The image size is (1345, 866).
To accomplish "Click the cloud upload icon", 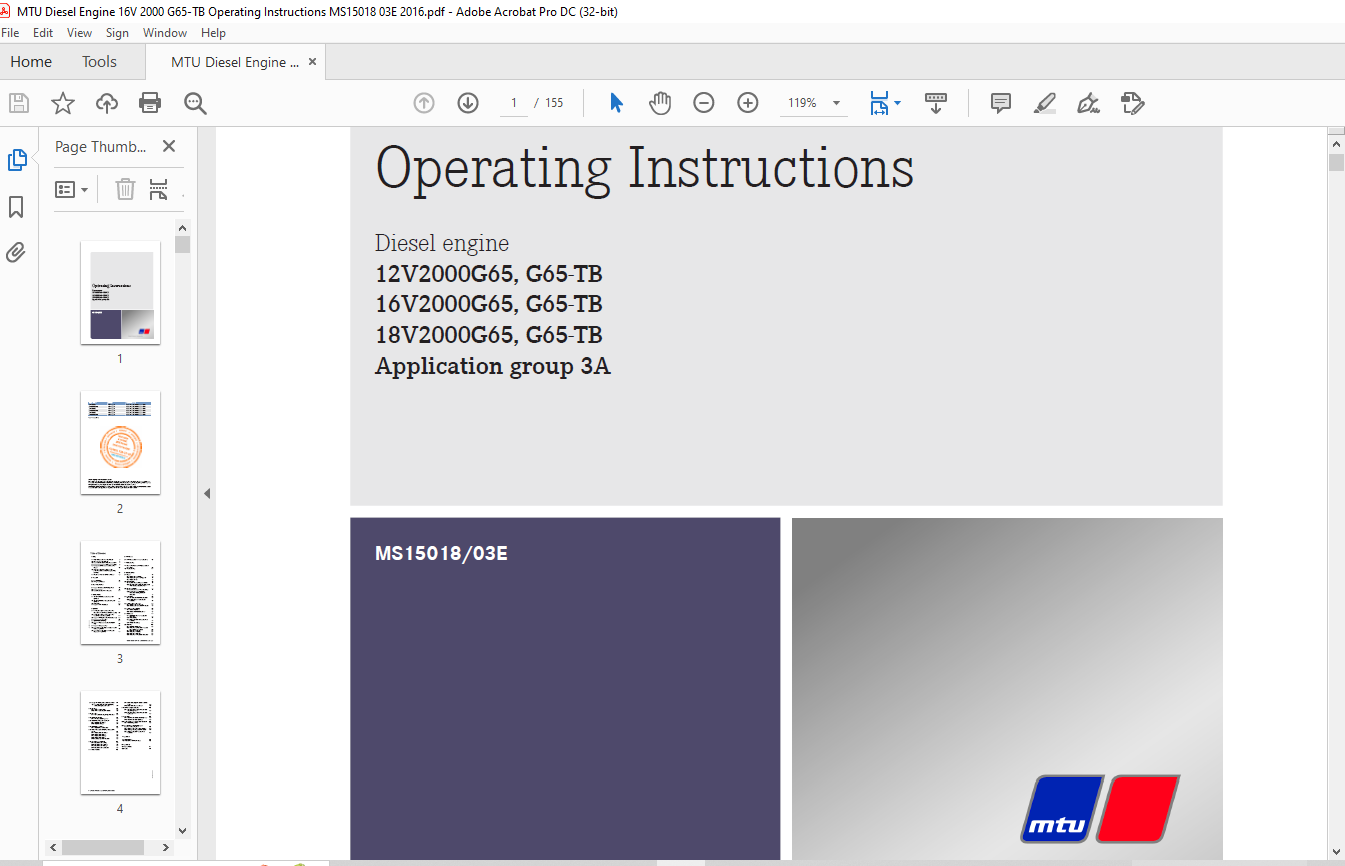I will coord(107,103).
